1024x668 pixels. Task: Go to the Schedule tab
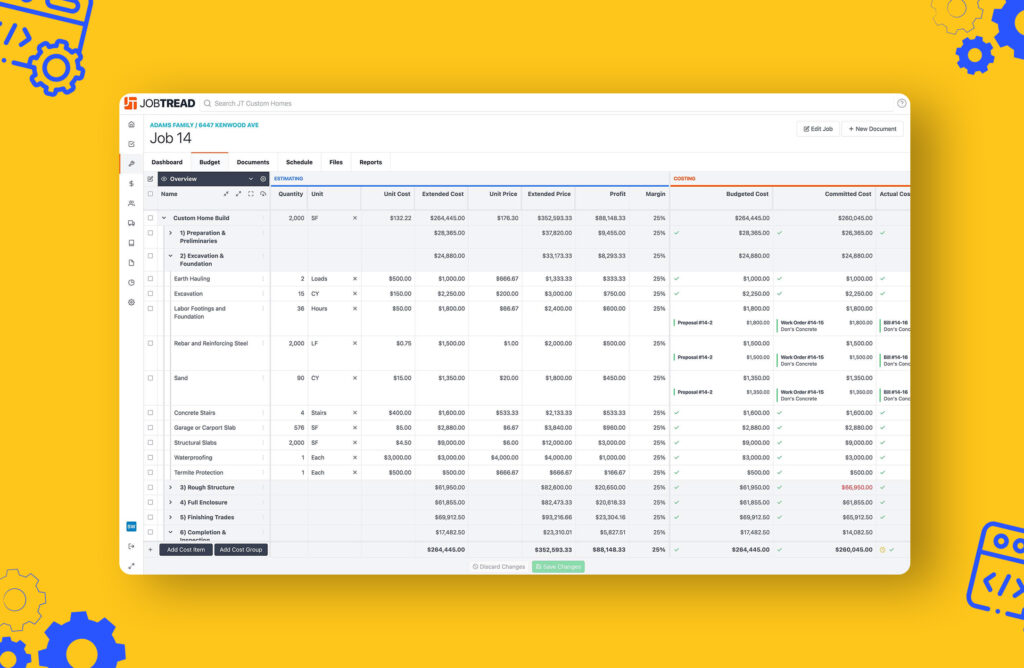tap(299, 162)
